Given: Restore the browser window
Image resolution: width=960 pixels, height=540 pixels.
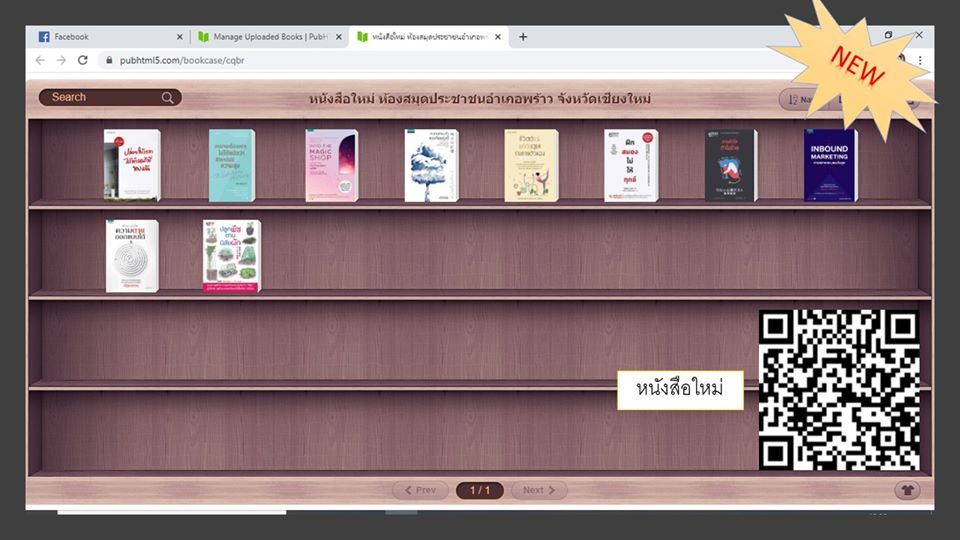Looking at the screenshot, I should [888, 35].
